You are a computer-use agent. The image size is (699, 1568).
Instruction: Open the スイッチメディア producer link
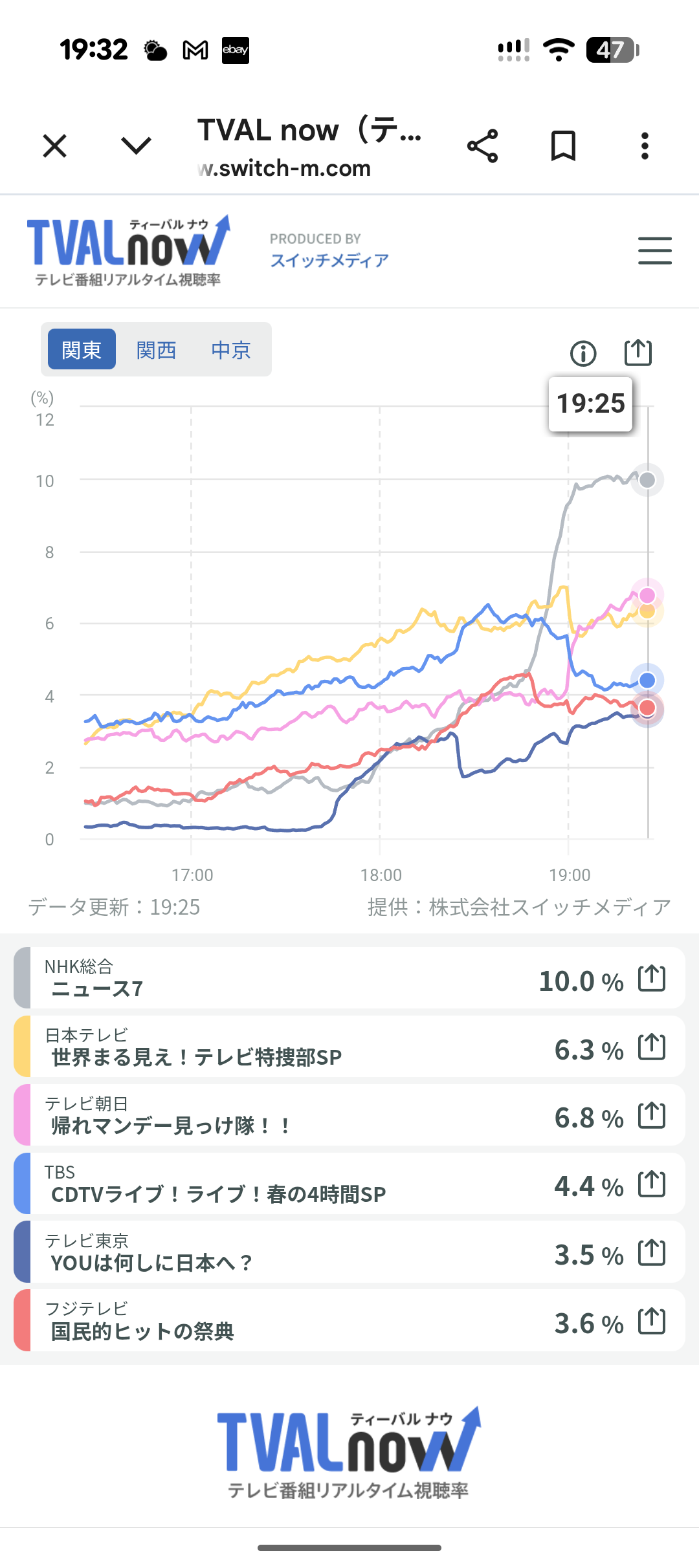pos(329,260)
